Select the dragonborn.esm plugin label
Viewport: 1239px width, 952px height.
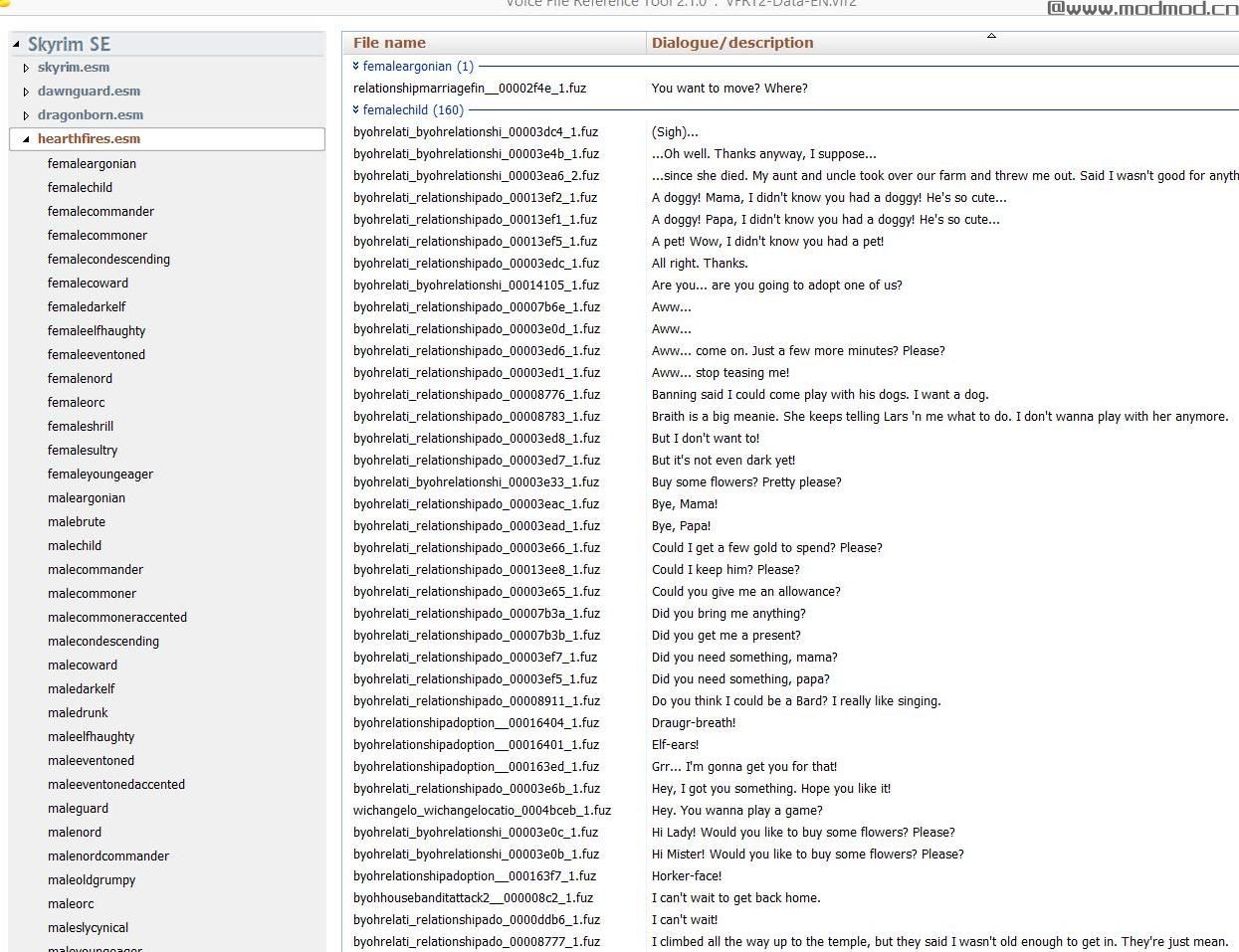point(91,115)
